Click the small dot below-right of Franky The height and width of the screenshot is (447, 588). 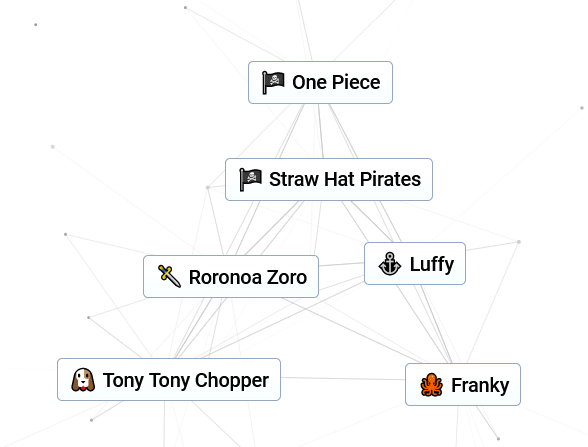pos(498,438)
